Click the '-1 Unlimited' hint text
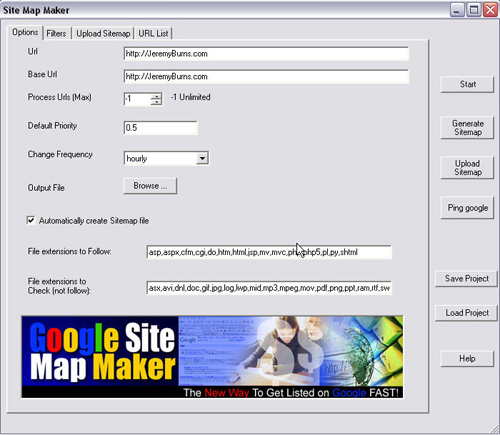The image size is (500, 435). [191, 97]
